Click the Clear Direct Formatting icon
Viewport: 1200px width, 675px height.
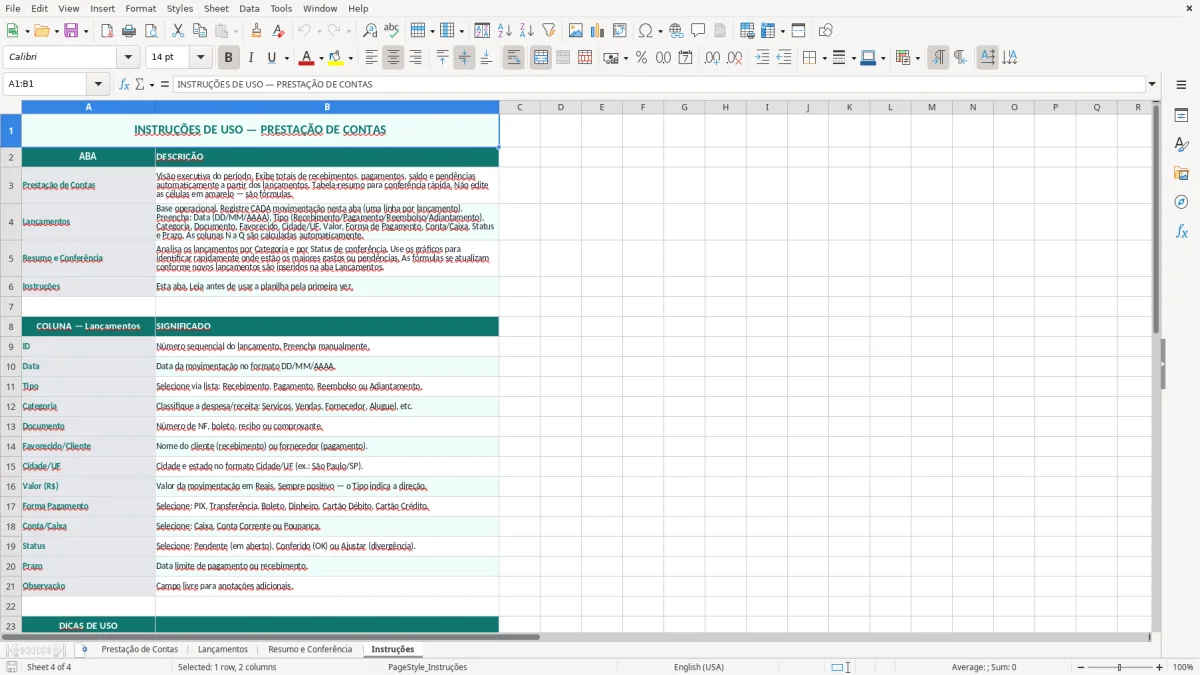click(278, 31)
